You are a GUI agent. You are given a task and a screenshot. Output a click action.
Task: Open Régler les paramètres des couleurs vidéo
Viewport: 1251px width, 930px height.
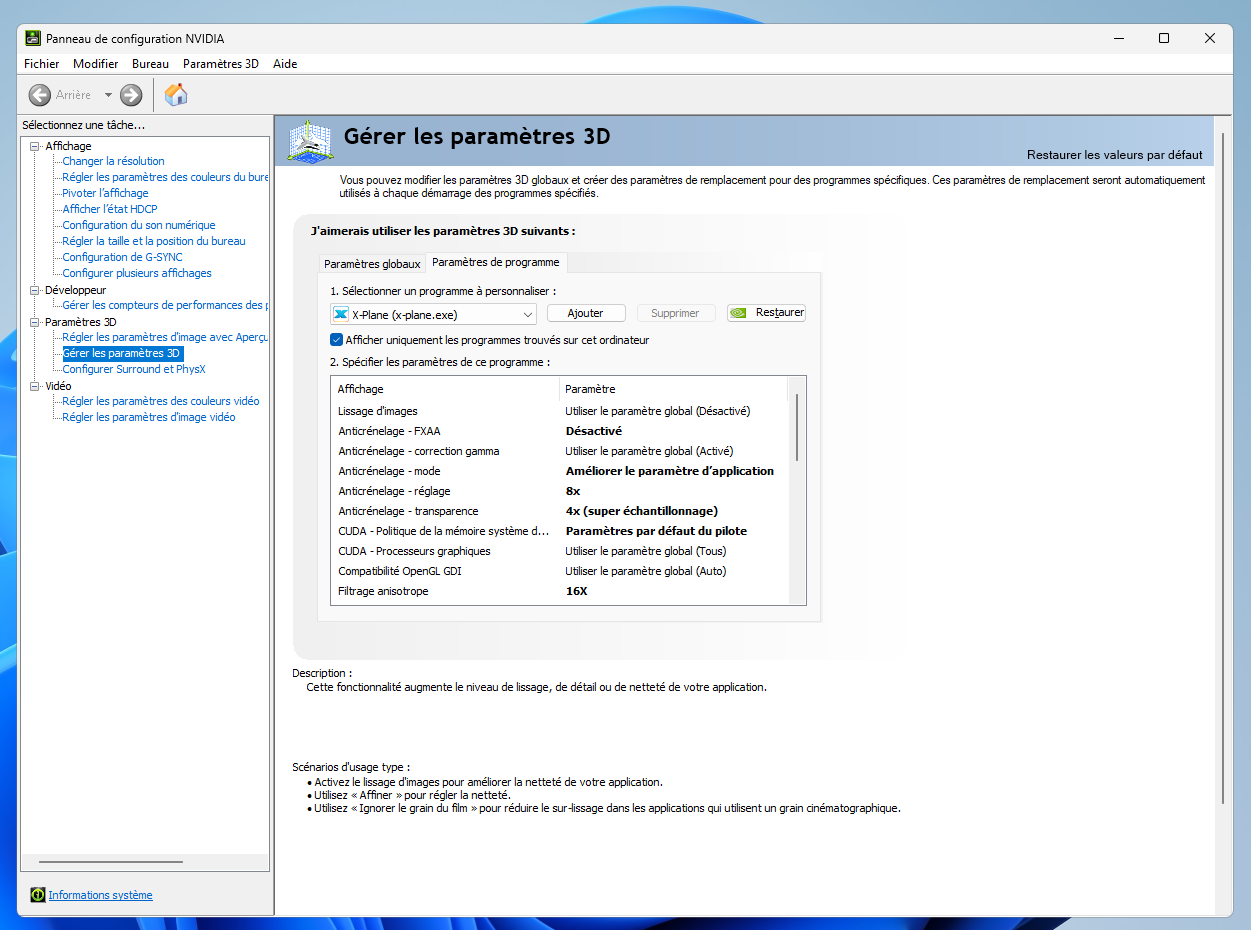pos(161,401)
